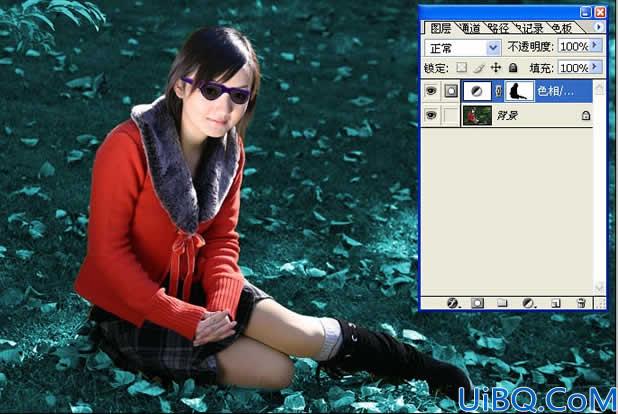Click the 背景 layer name
The width and height of the screenshot is (618, 414).
pos(507,116)
